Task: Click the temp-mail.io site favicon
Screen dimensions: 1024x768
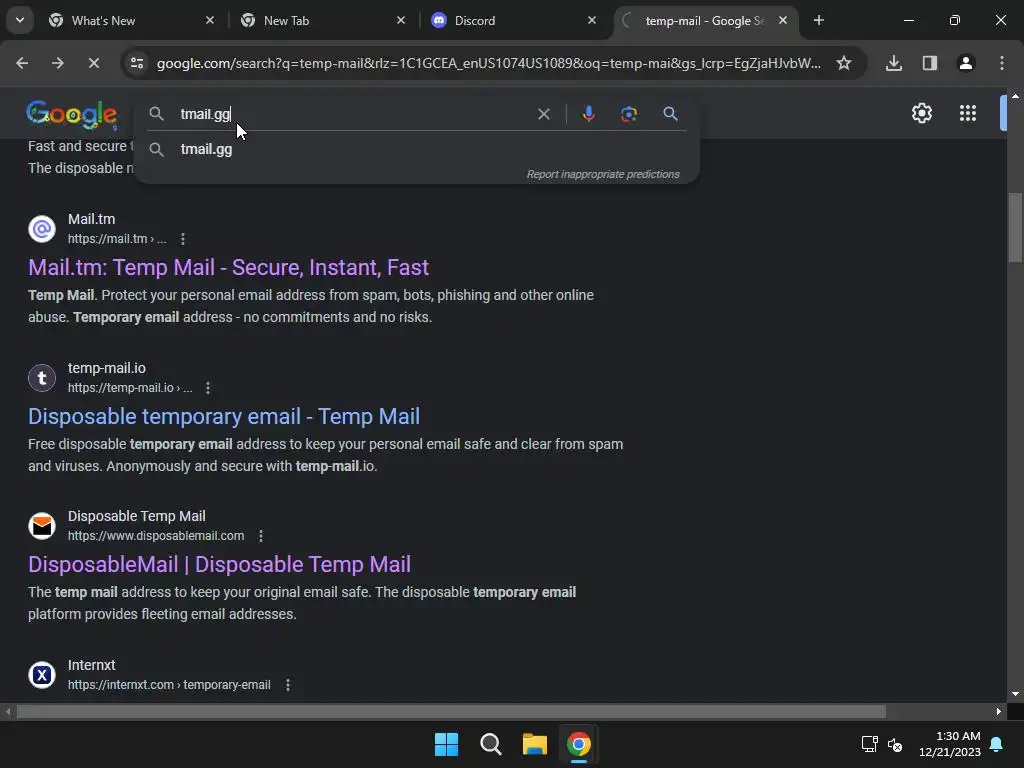Action: pos(42,377)
